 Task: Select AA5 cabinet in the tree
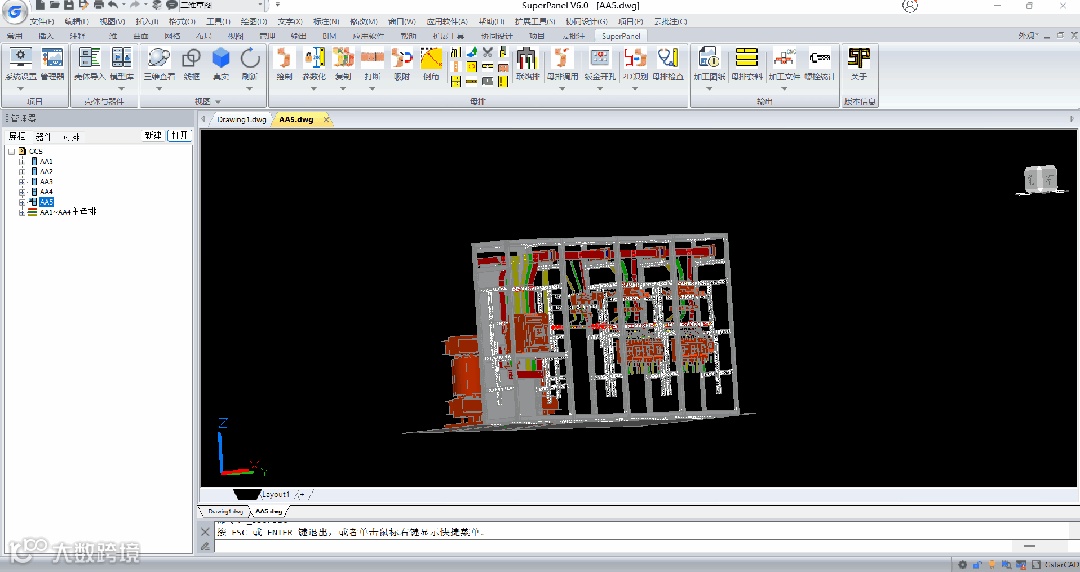(x=46, y=202)
